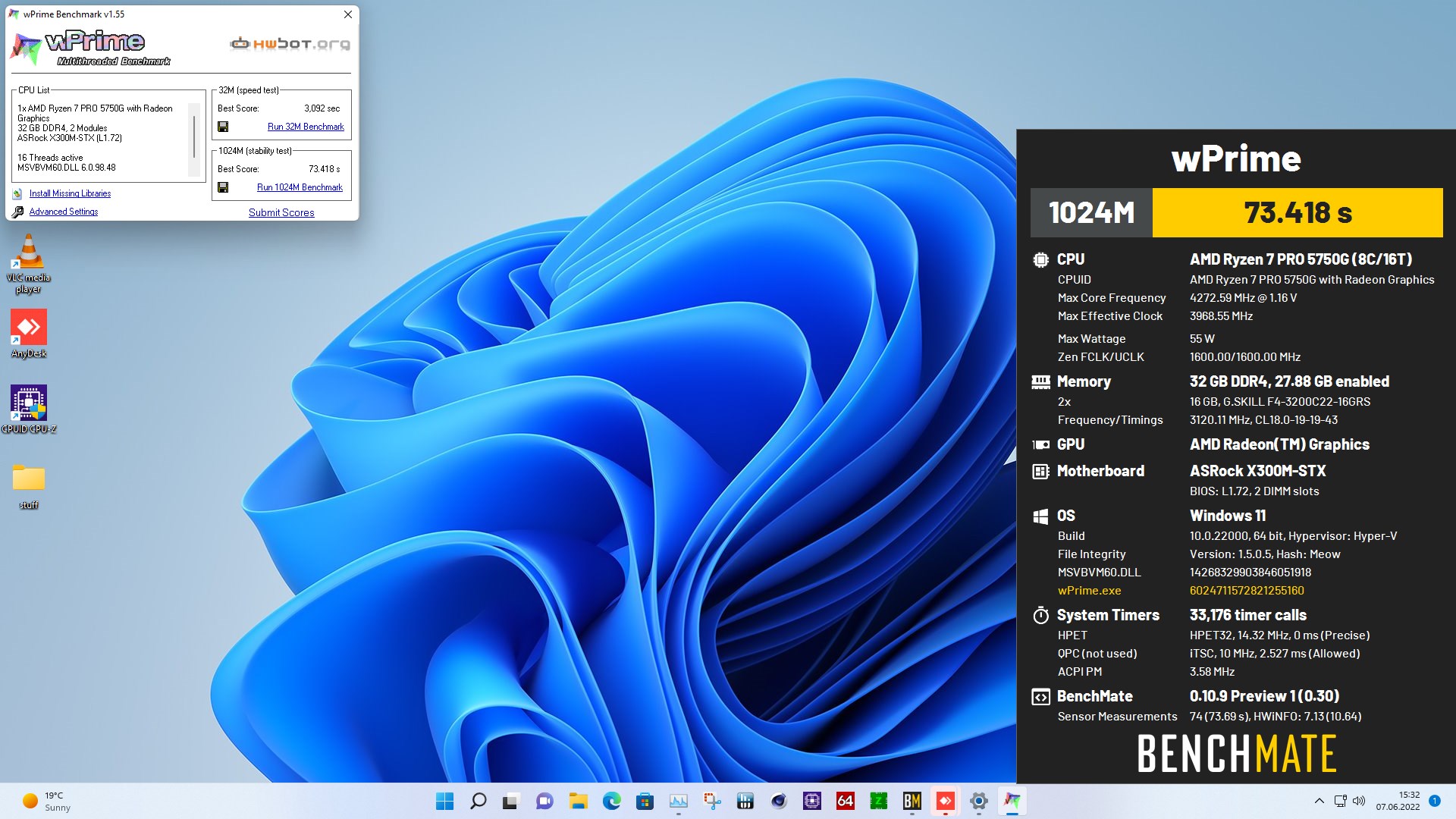Click the yellow wPrime.exe label
Viewport: 1456px width, 819px height.
pyautogui.click(x=1089, y=591)
